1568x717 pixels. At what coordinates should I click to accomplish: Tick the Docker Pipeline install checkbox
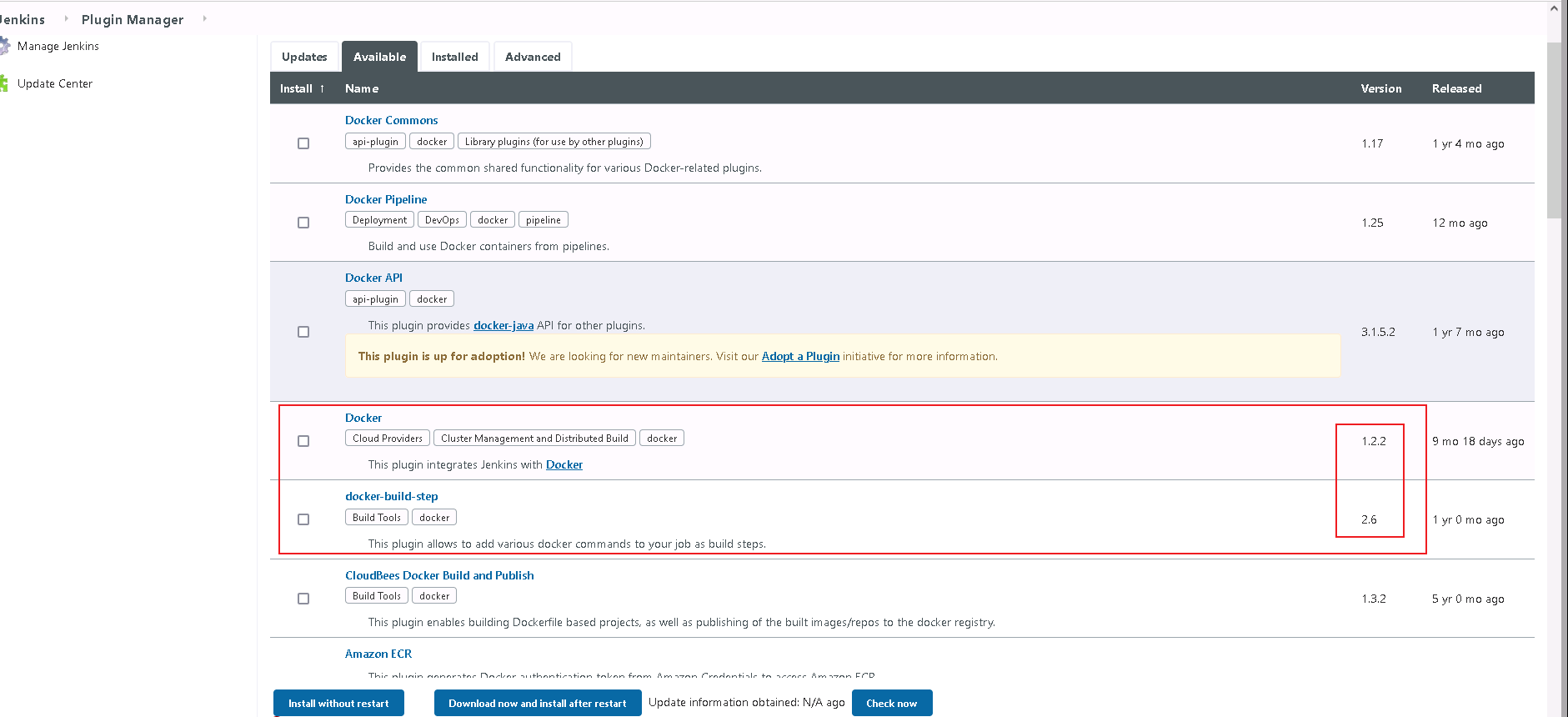[x=303, y=223]
